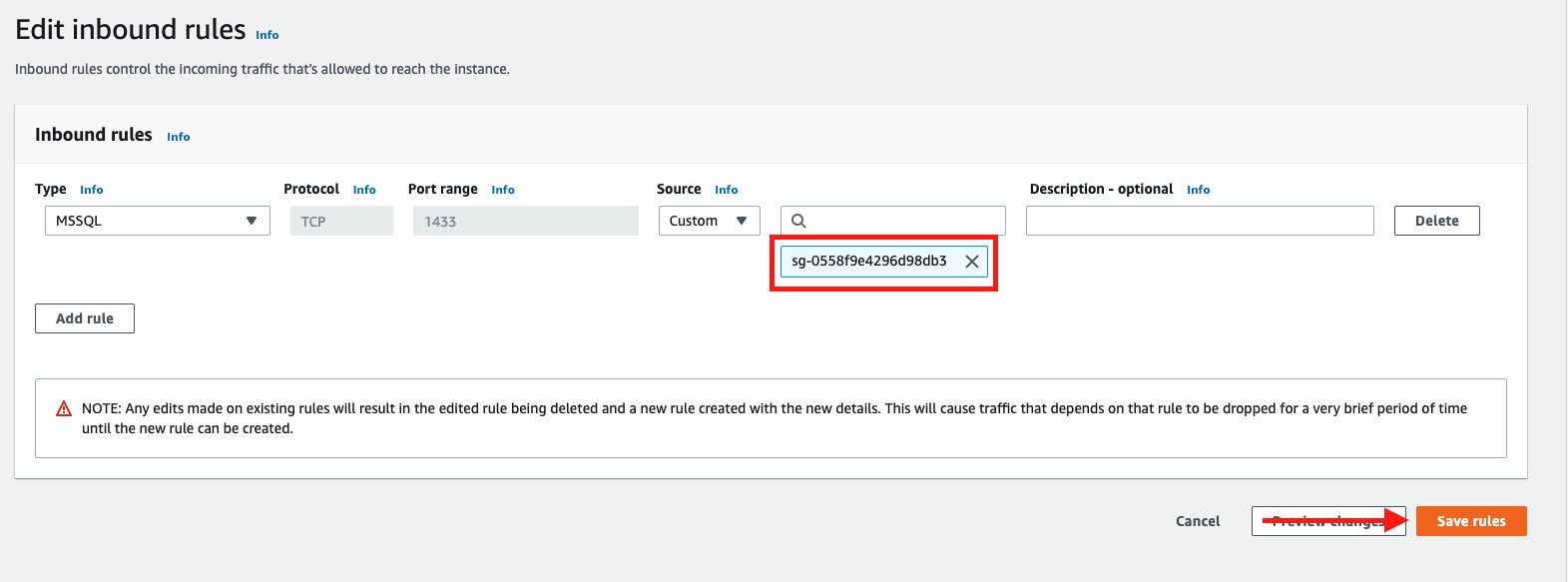This screenshot has width=1568, height=582.
Task: Remove security group sg-0558f9e4296d98db3 with X
Action: [x=971, y=262]
